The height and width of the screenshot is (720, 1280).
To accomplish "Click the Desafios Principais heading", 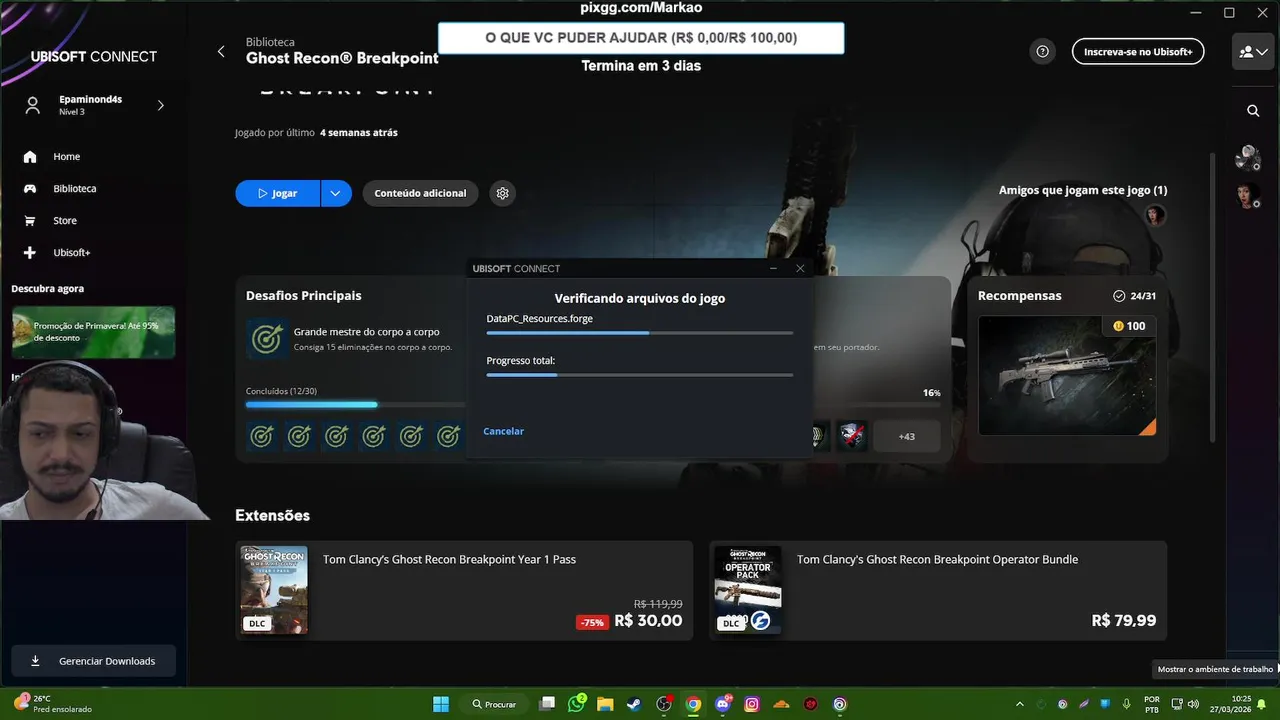I will tap(304, 296).
